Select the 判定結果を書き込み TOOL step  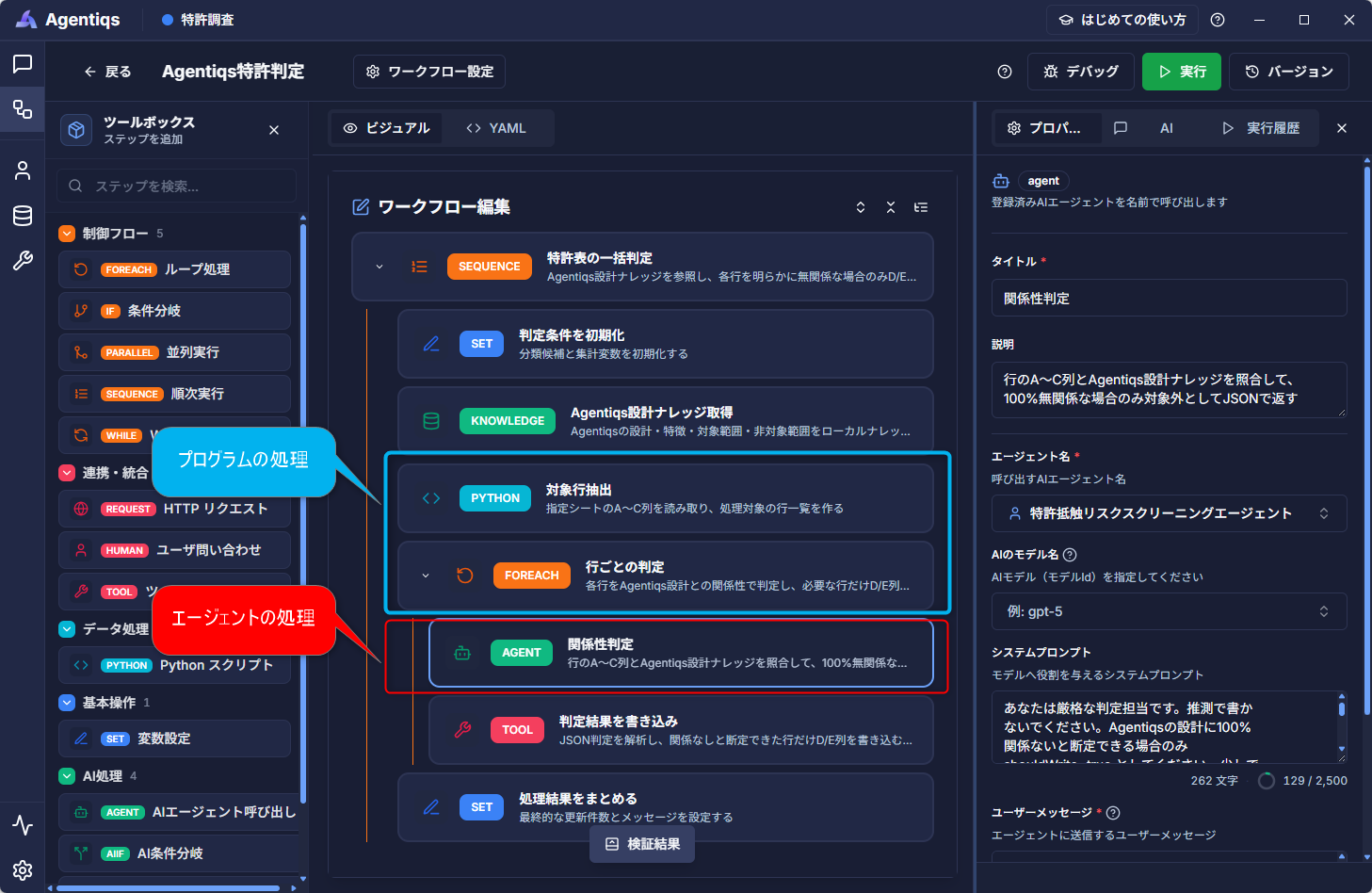[x=681, y=730]
